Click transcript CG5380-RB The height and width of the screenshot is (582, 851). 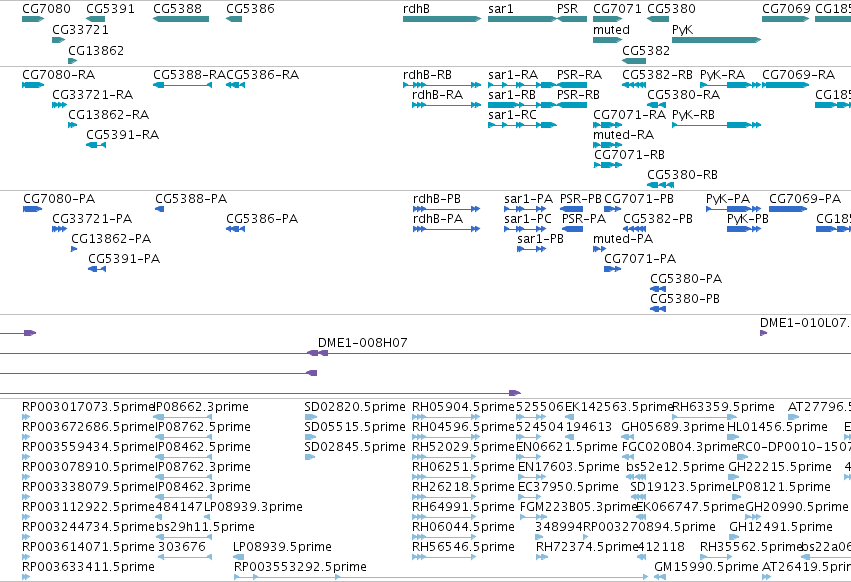point(682,175)
